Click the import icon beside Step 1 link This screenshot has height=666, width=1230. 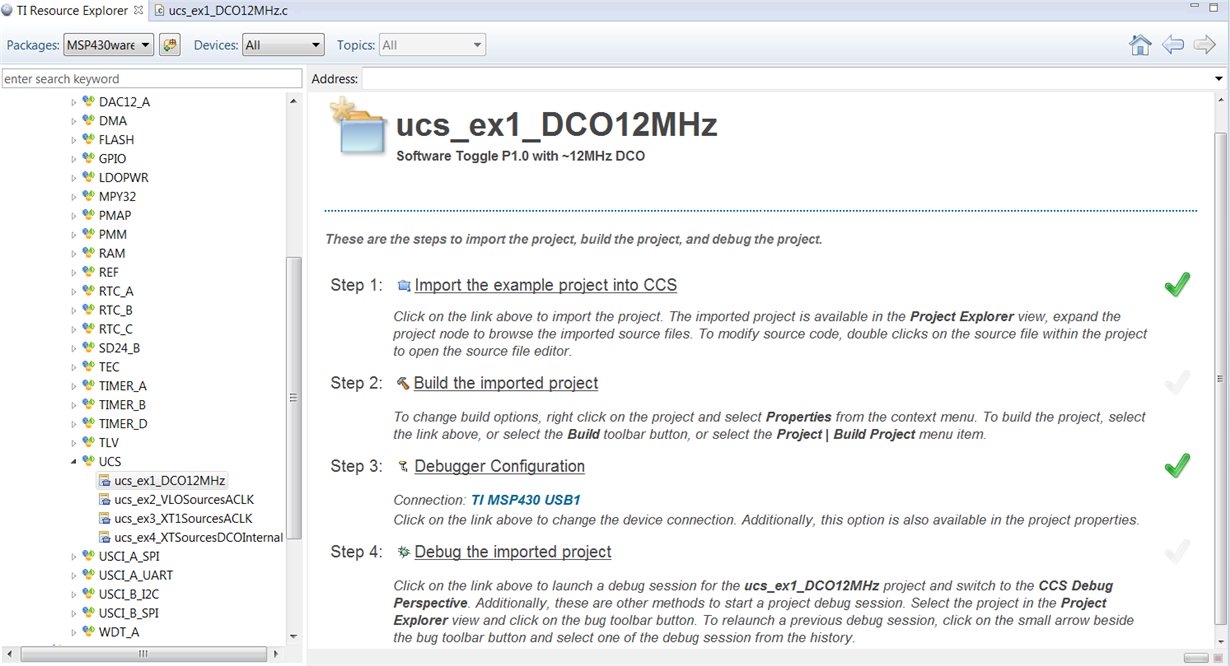404,286
